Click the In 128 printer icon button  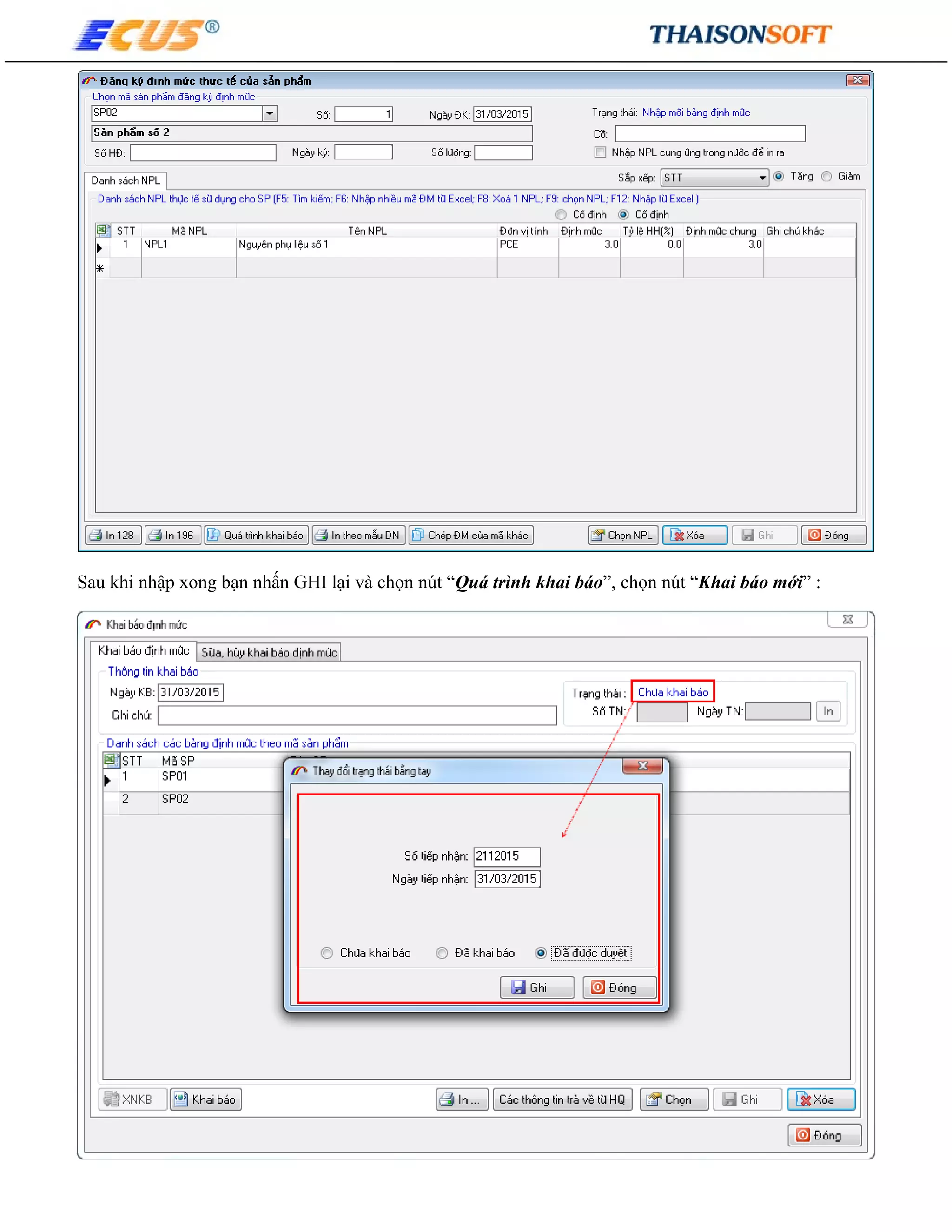[x=113, y=535]
